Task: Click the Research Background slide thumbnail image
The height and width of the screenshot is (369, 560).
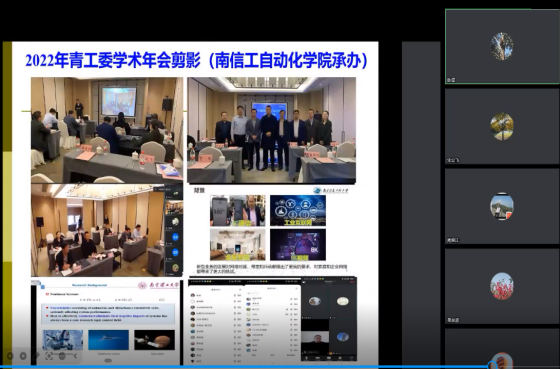Action: click(105, 322)
